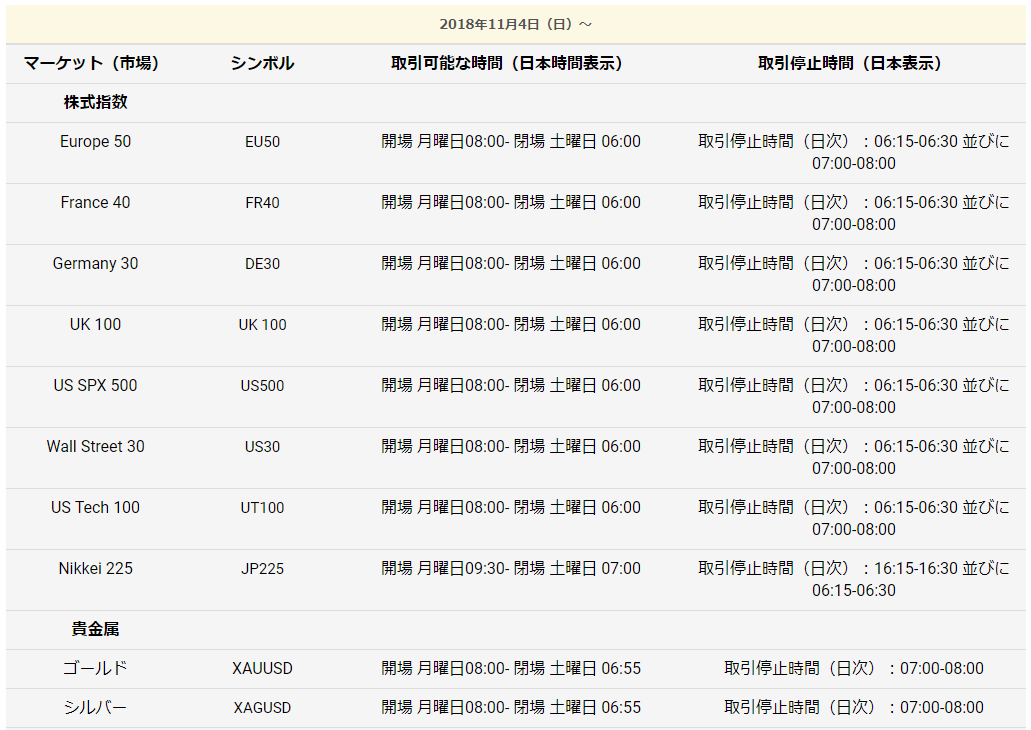Click trading halt time in シルバー row
Image resolution: width=1031 pixels, height=730 pixels.
(853, 708)
